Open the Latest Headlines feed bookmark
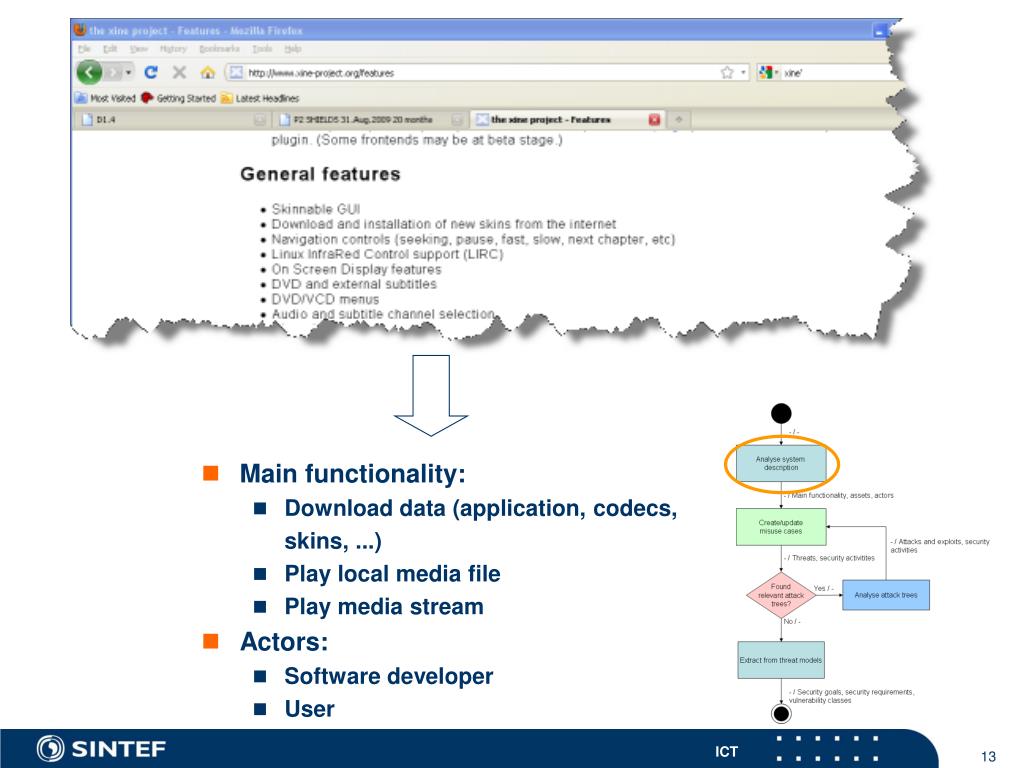 [260, 98]
